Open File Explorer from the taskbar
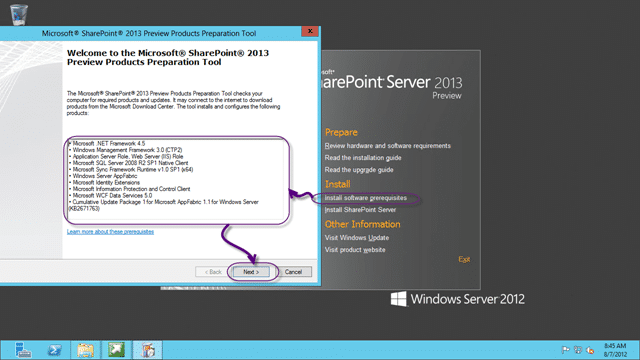This screenshot has height=360, width=640. pyautogui.click(x=85, y=350)
